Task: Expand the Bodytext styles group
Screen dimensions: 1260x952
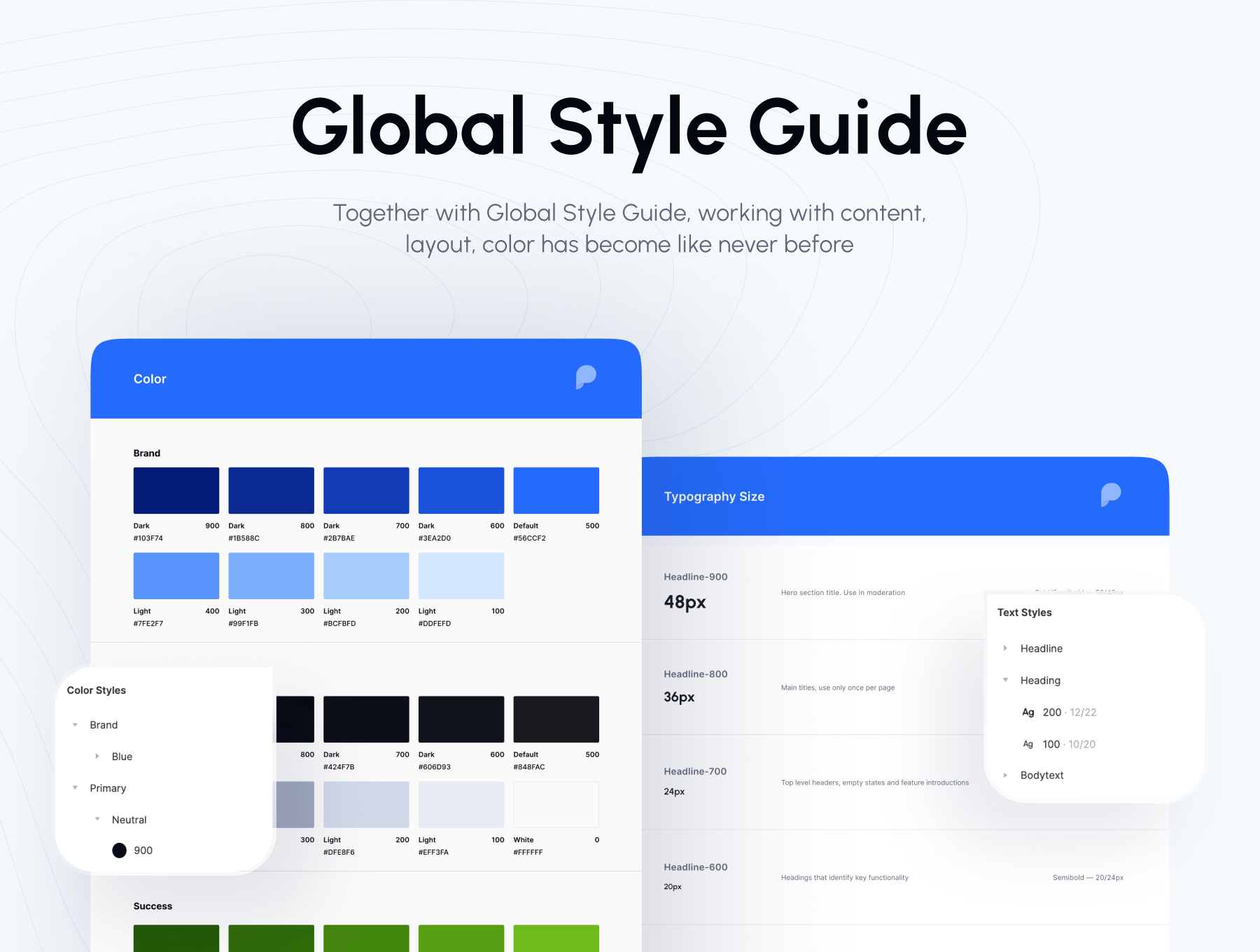Action: [1005, 776]
